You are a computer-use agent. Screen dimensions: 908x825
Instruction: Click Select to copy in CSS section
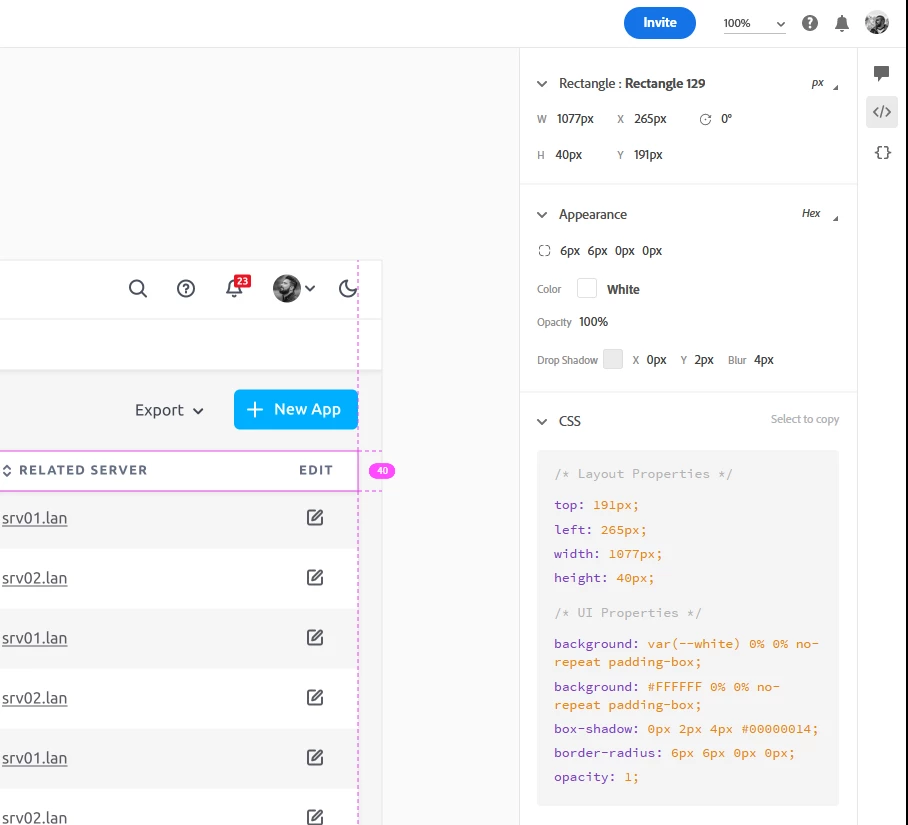pos(804,419)
